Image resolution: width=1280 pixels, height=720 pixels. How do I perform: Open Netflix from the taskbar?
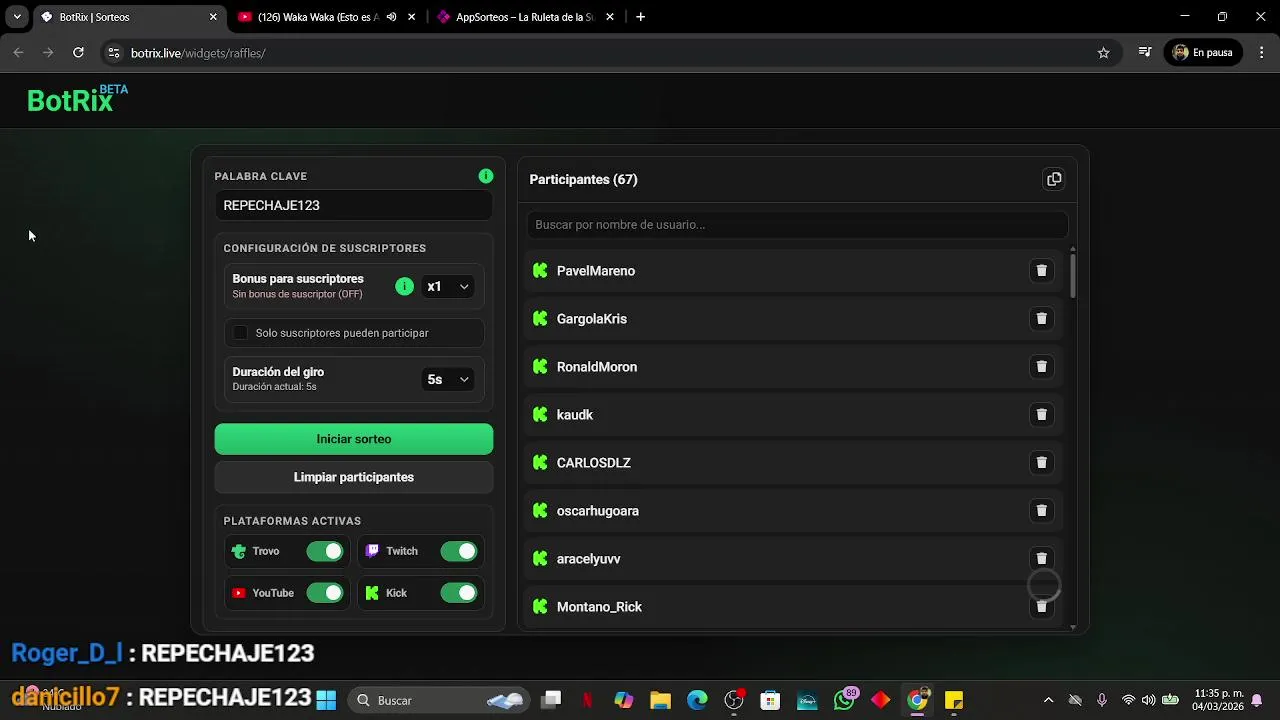click(x=587, y=700)
